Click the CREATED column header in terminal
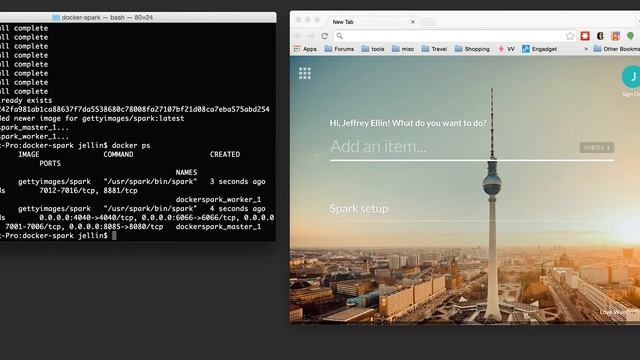Image resolution: width=640 pixels, height=360 pixels. click(225, 154)
